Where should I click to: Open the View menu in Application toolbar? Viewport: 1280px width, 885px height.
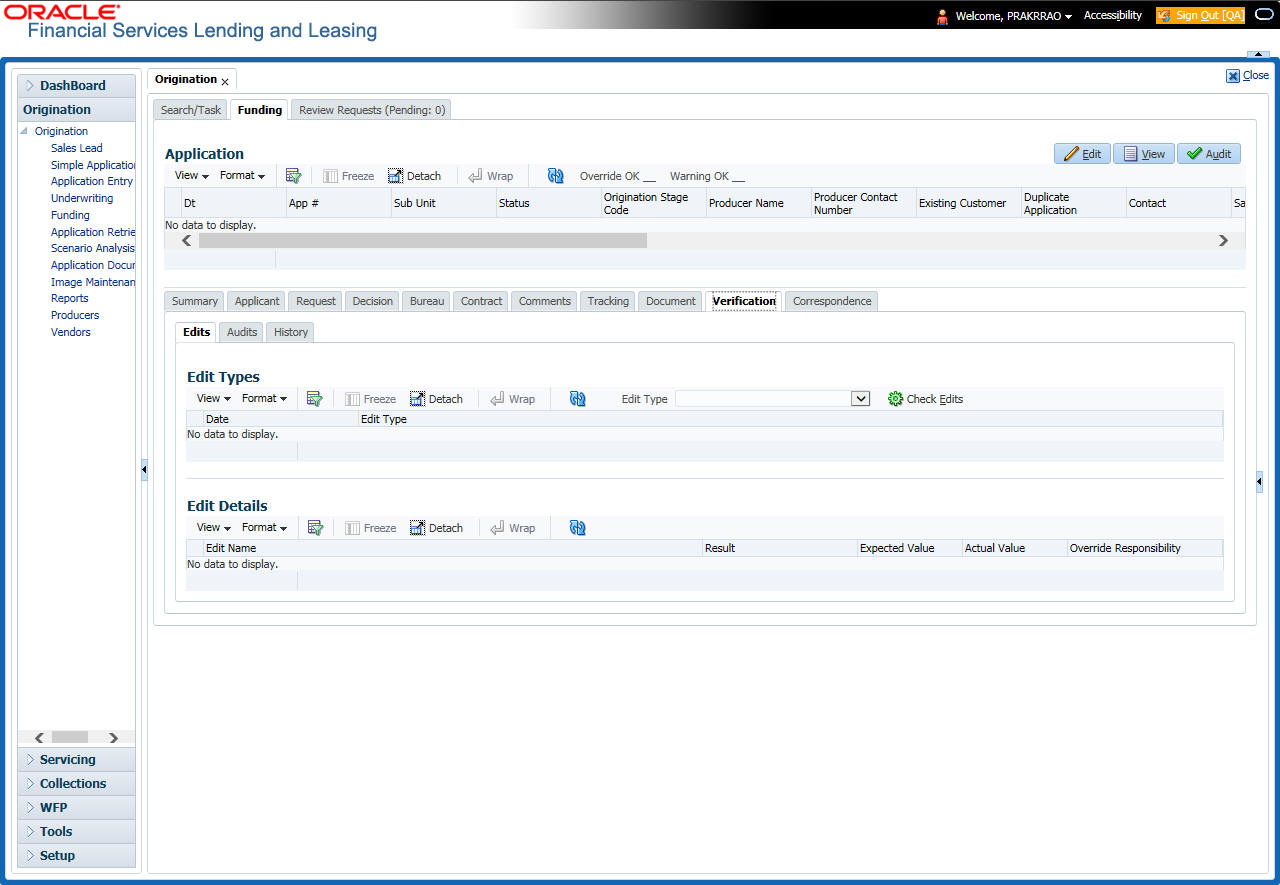[x=191, y=176]
